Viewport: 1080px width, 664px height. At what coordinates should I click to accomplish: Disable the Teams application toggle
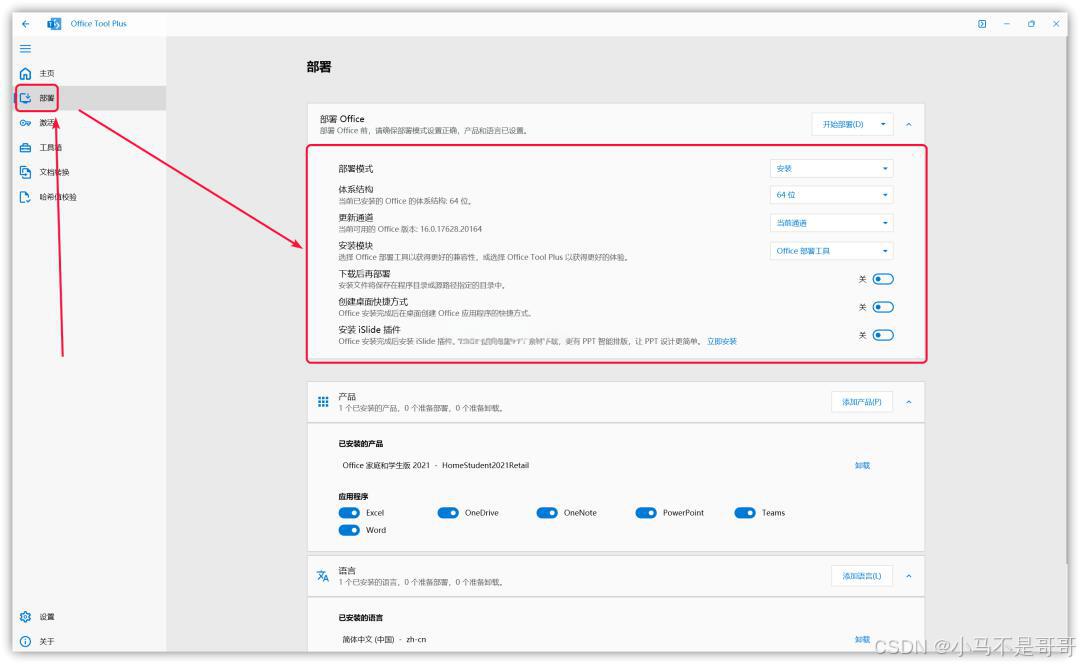tap(745, 512)
